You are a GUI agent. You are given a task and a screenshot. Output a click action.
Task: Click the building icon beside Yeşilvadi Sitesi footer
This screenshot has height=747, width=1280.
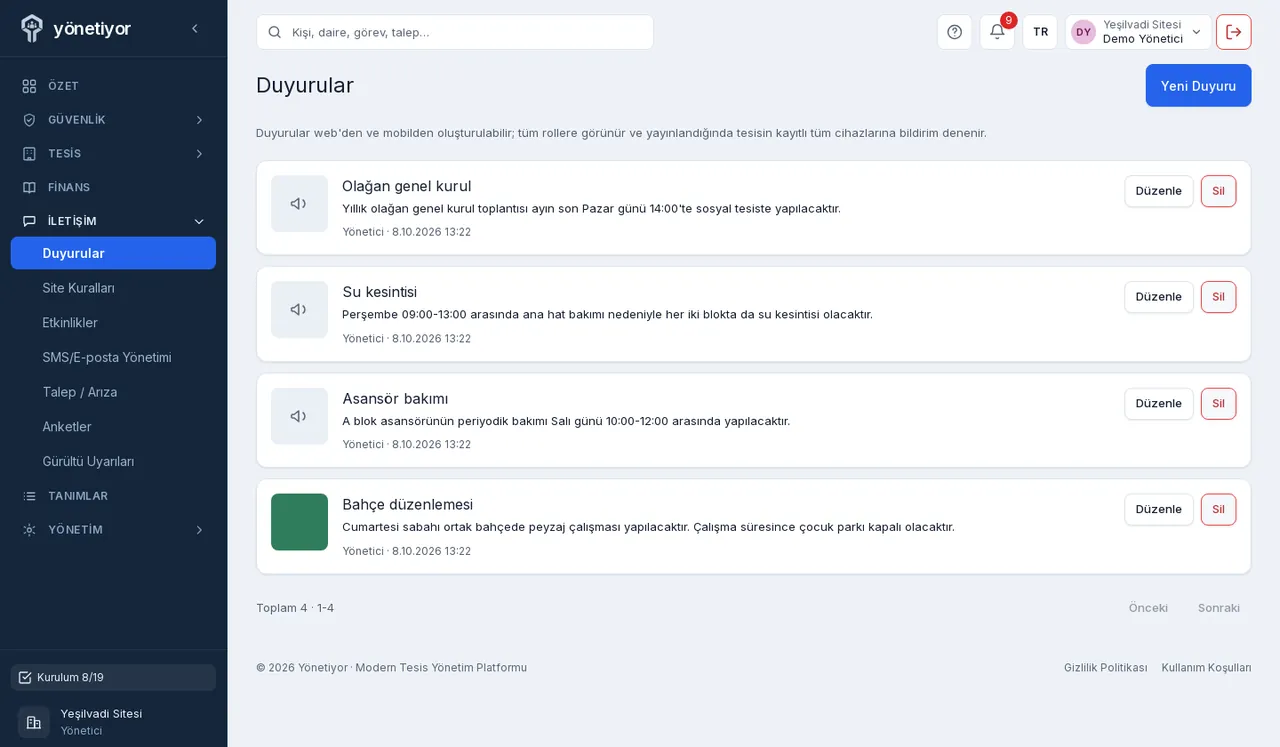(33, 722)
